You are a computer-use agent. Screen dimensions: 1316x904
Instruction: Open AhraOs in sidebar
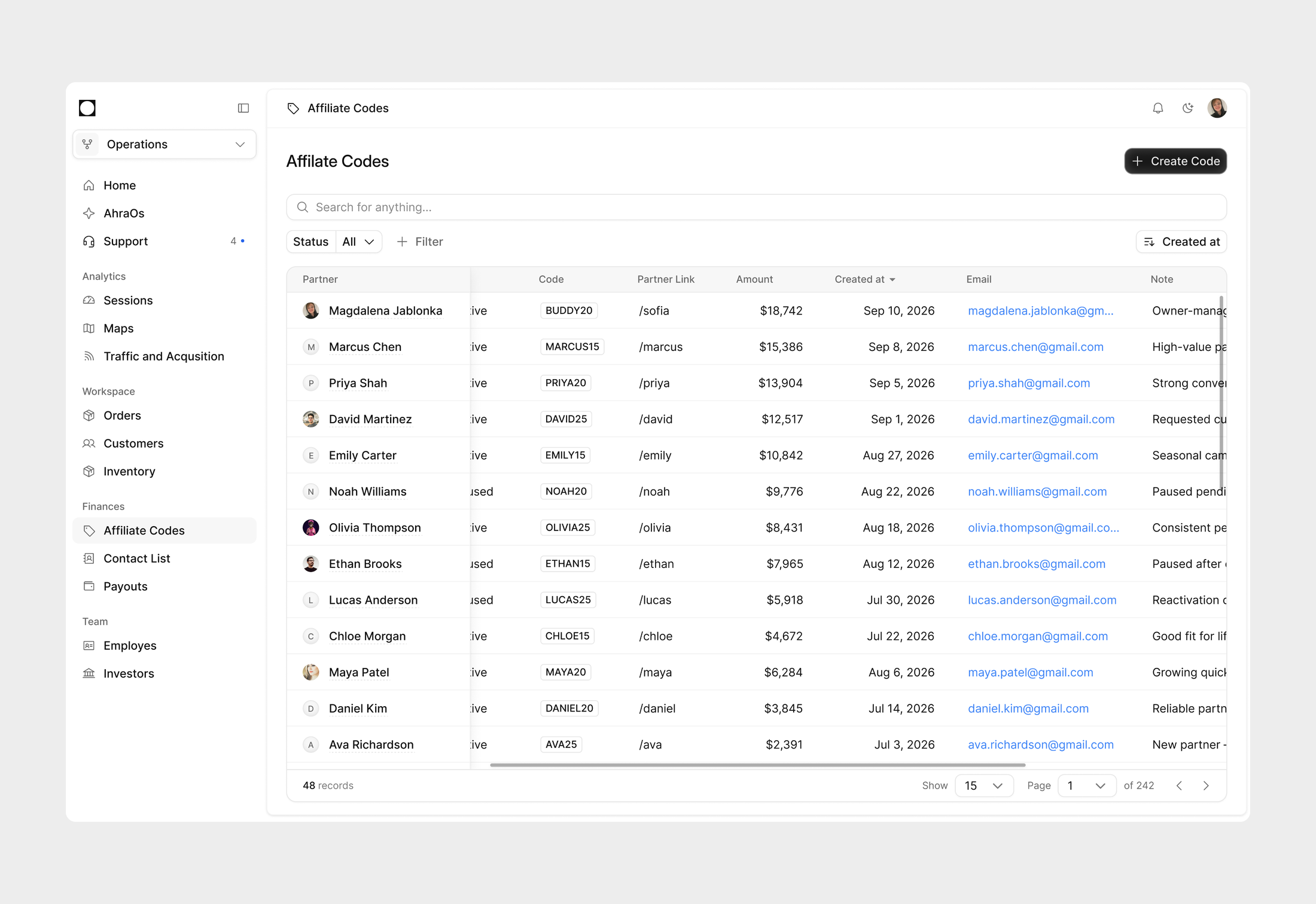coord(164,213)
